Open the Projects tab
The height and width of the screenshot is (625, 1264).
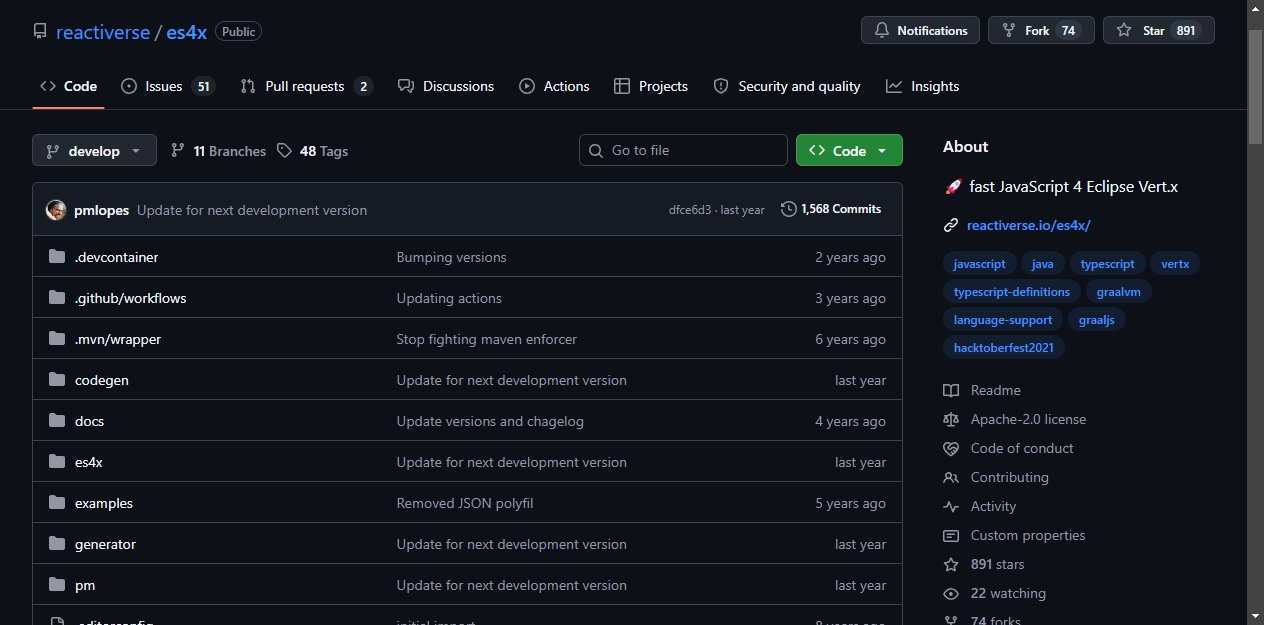click(x=651, y=86)
